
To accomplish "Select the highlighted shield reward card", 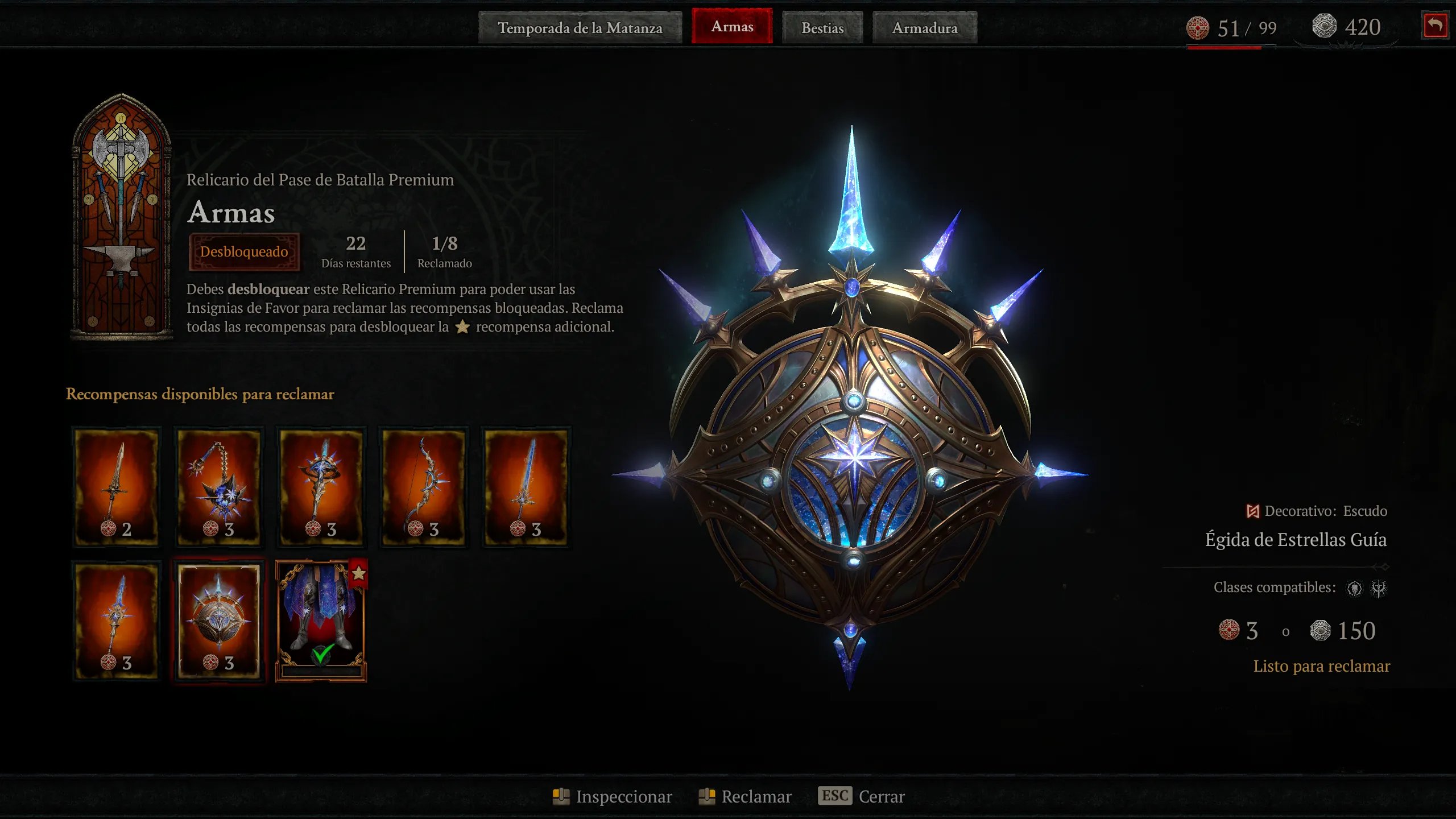I will tap(219, 621).
